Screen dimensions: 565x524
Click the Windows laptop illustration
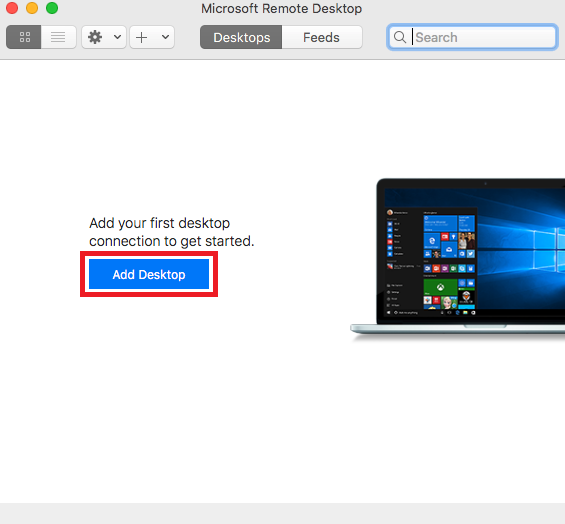(x=458, y=259)
